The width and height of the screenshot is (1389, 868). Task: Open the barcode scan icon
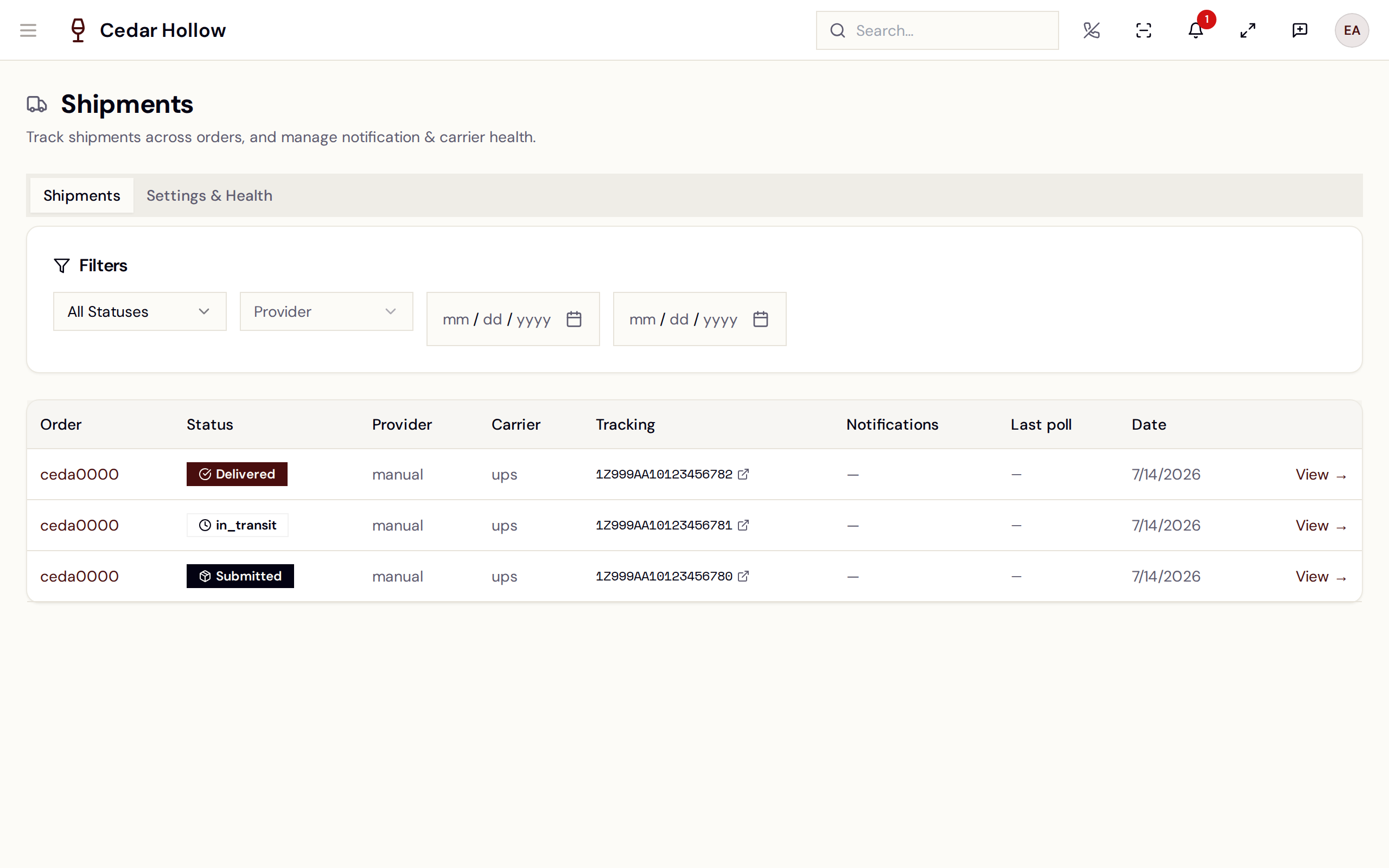point(1143,30)
